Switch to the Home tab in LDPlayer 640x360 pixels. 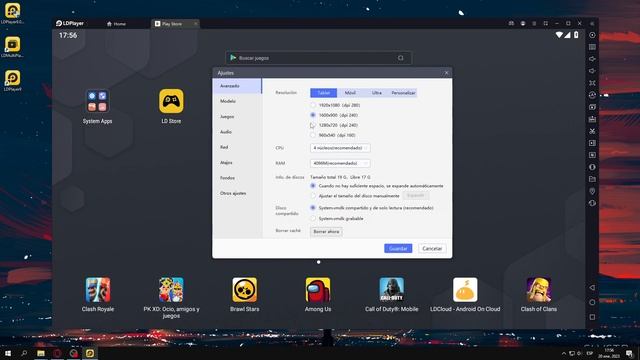116,24
